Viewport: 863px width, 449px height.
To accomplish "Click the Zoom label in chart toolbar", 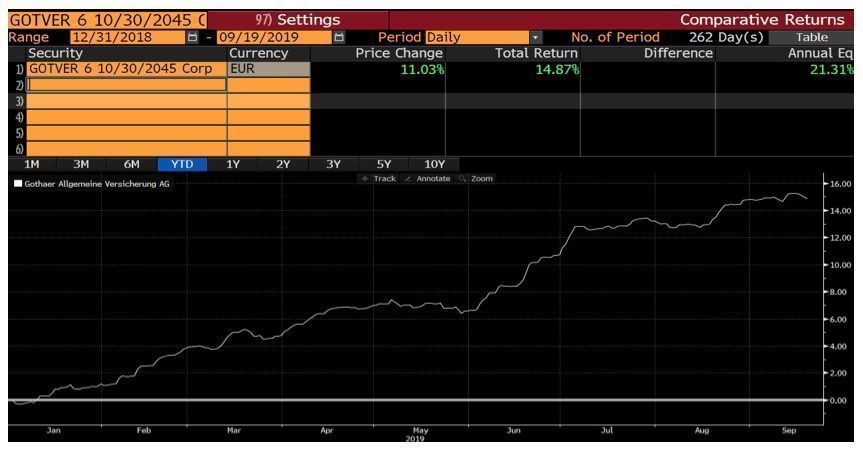I will pos(482,179).
